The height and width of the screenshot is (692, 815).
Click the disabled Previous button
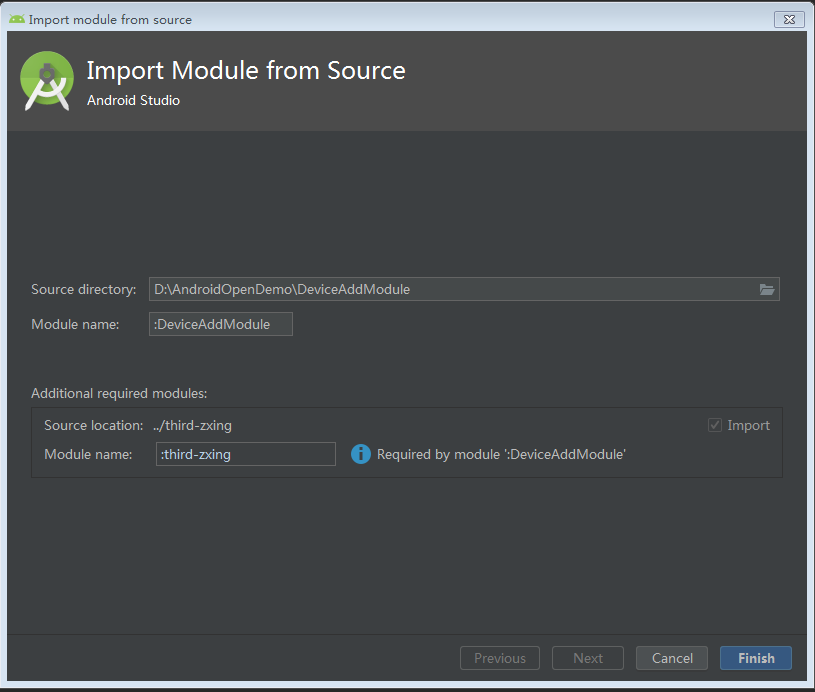point(500,658)
